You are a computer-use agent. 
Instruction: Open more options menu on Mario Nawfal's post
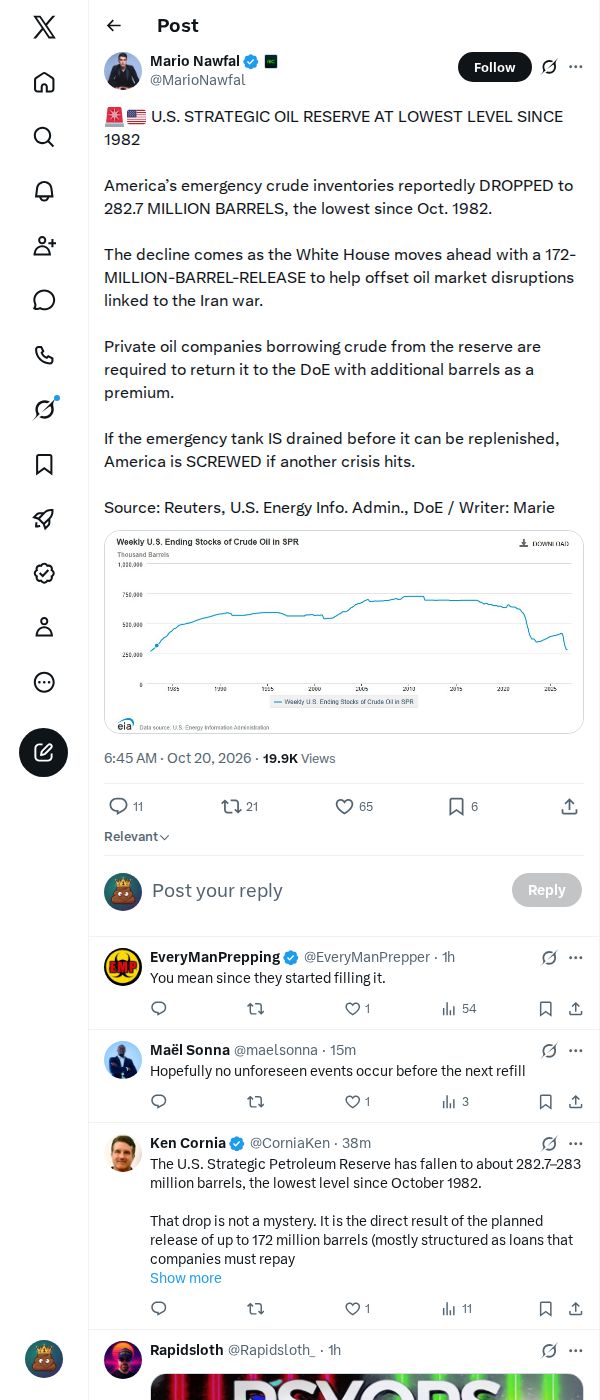tap(576, 67)
